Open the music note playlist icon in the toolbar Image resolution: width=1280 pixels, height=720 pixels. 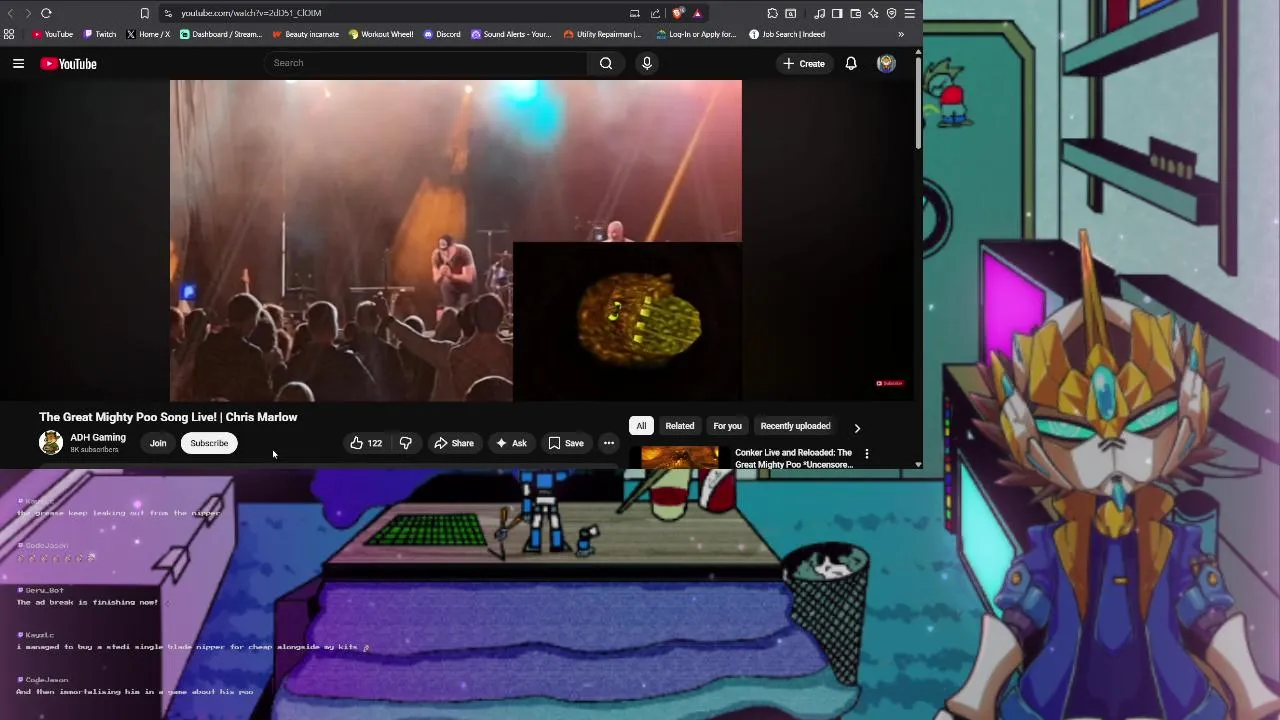point(819,13)
